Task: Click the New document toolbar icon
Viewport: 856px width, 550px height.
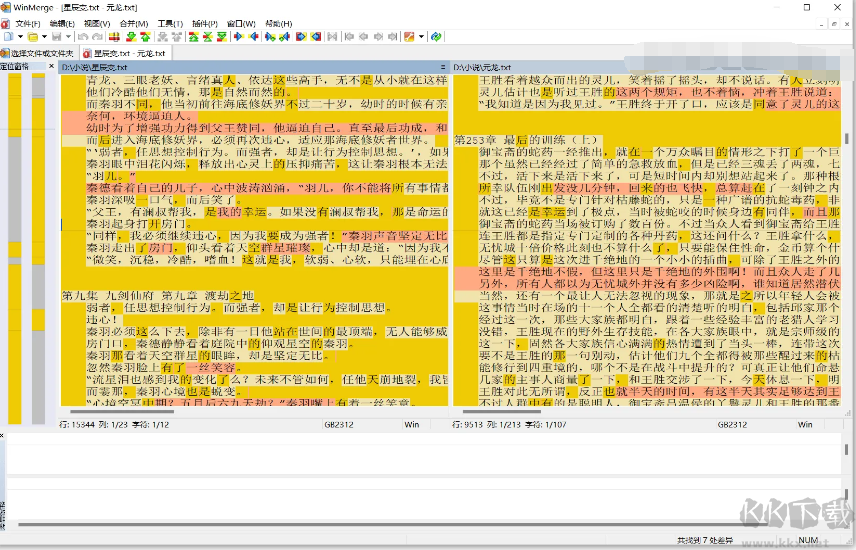Action: tap(7, 37)
